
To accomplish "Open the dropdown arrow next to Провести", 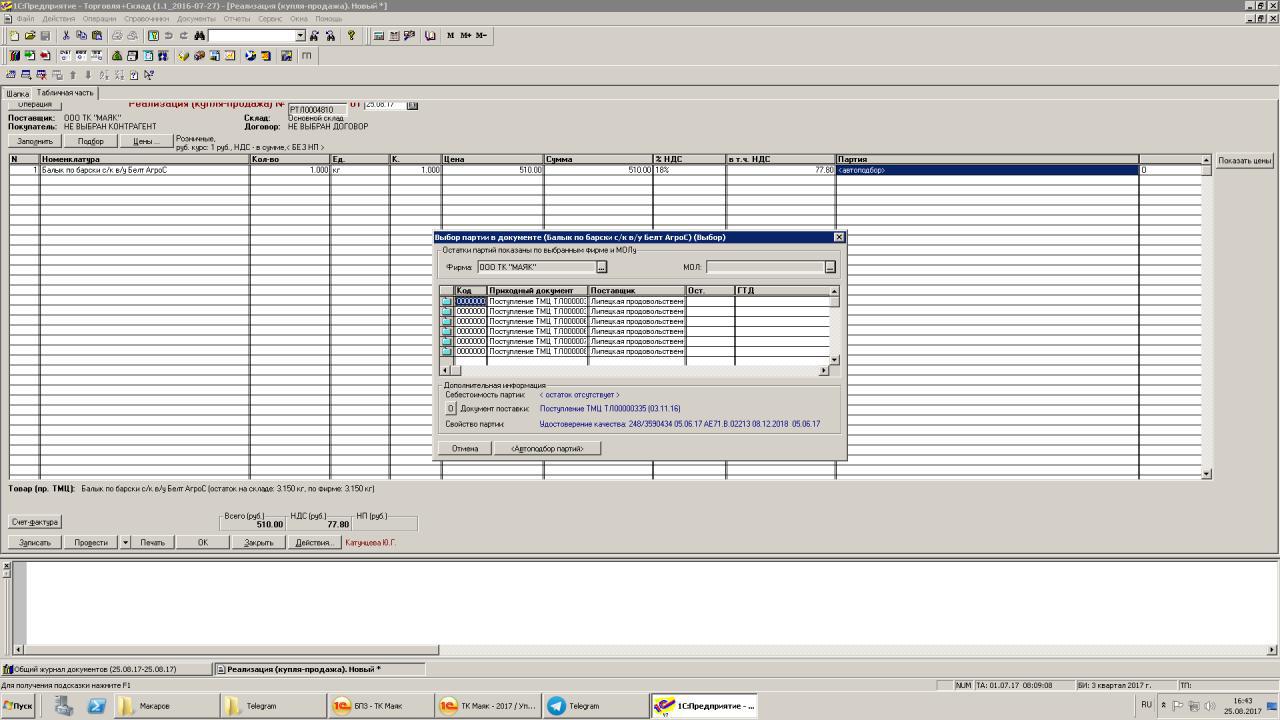I will point(125,542).
